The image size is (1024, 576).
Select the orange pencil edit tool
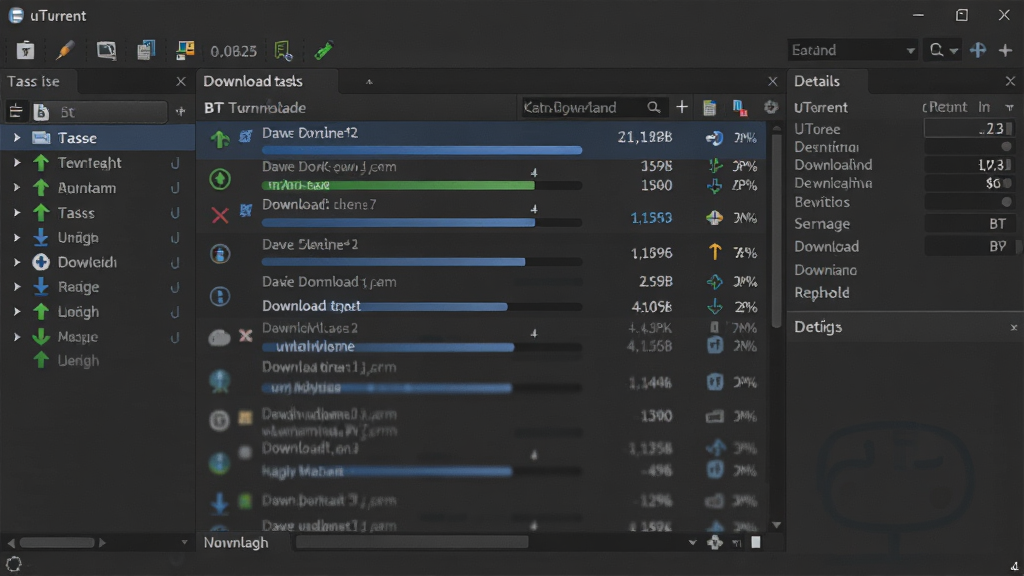tap(65, 50)
